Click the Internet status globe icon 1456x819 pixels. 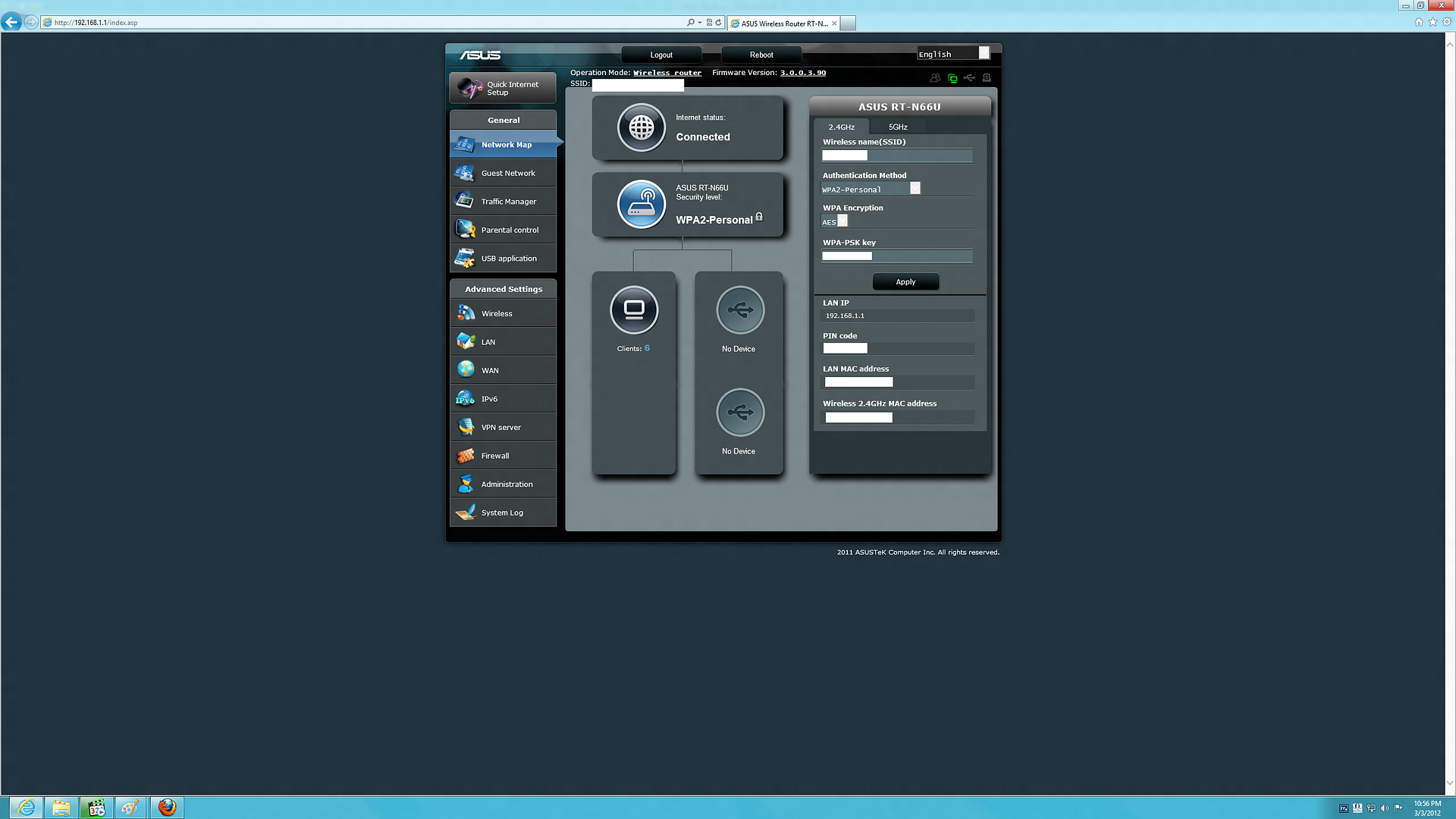641,127
